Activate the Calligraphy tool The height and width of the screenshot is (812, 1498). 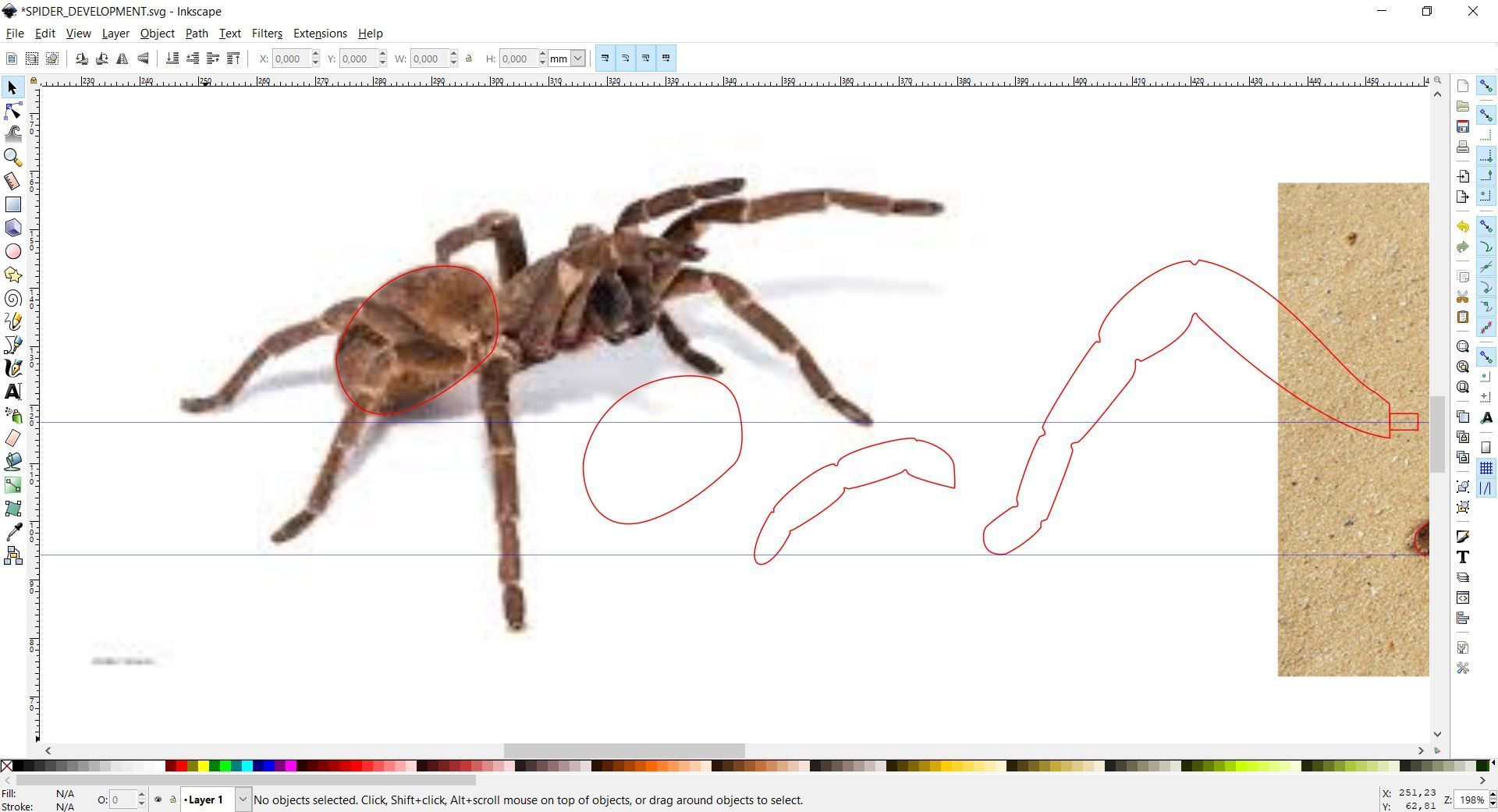(12, 367)
